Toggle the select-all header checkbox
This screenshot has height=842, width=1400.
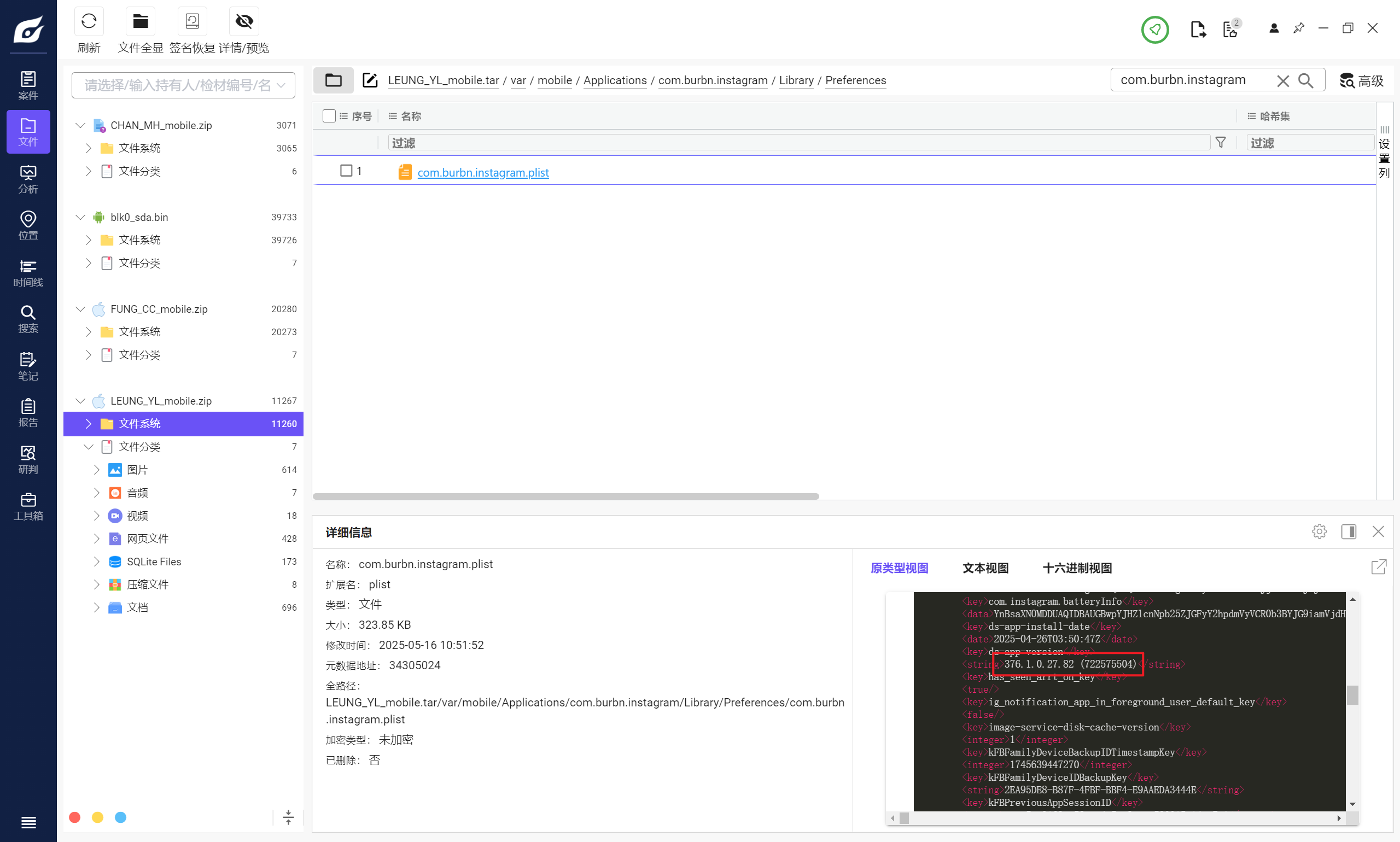(x=329, y=116)
